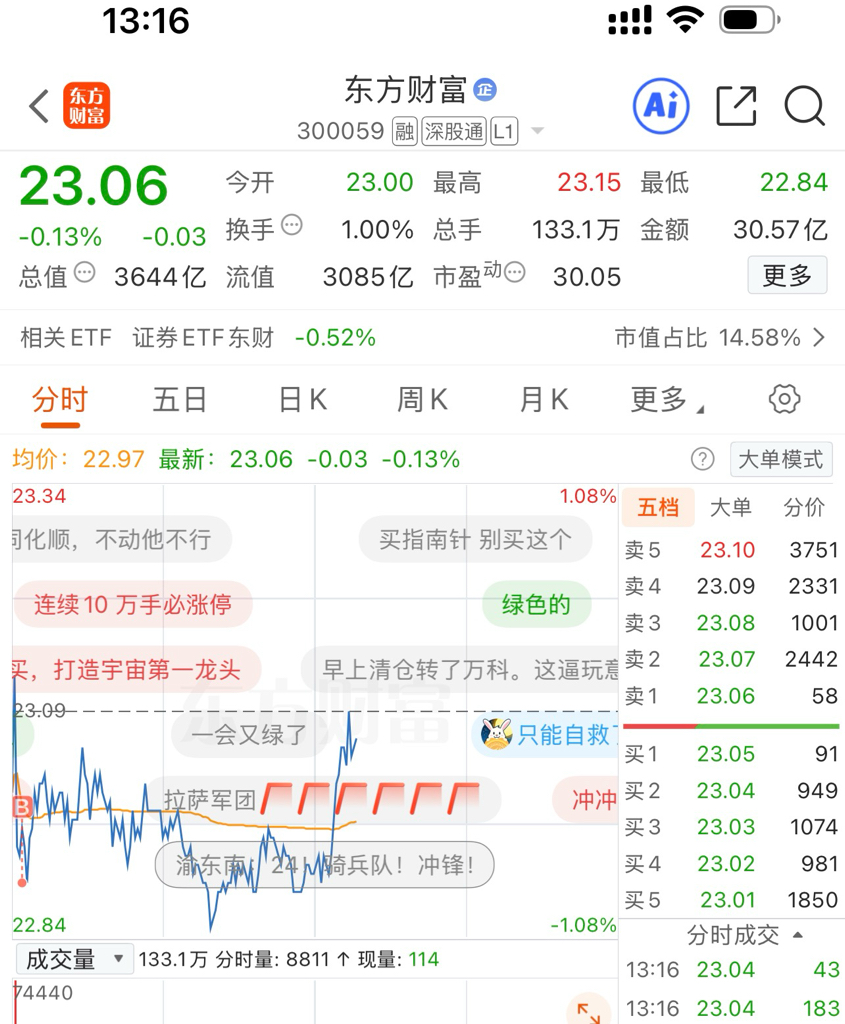
Task: Tap the 冲冲 red comment bubble
Action: (586, 799)
